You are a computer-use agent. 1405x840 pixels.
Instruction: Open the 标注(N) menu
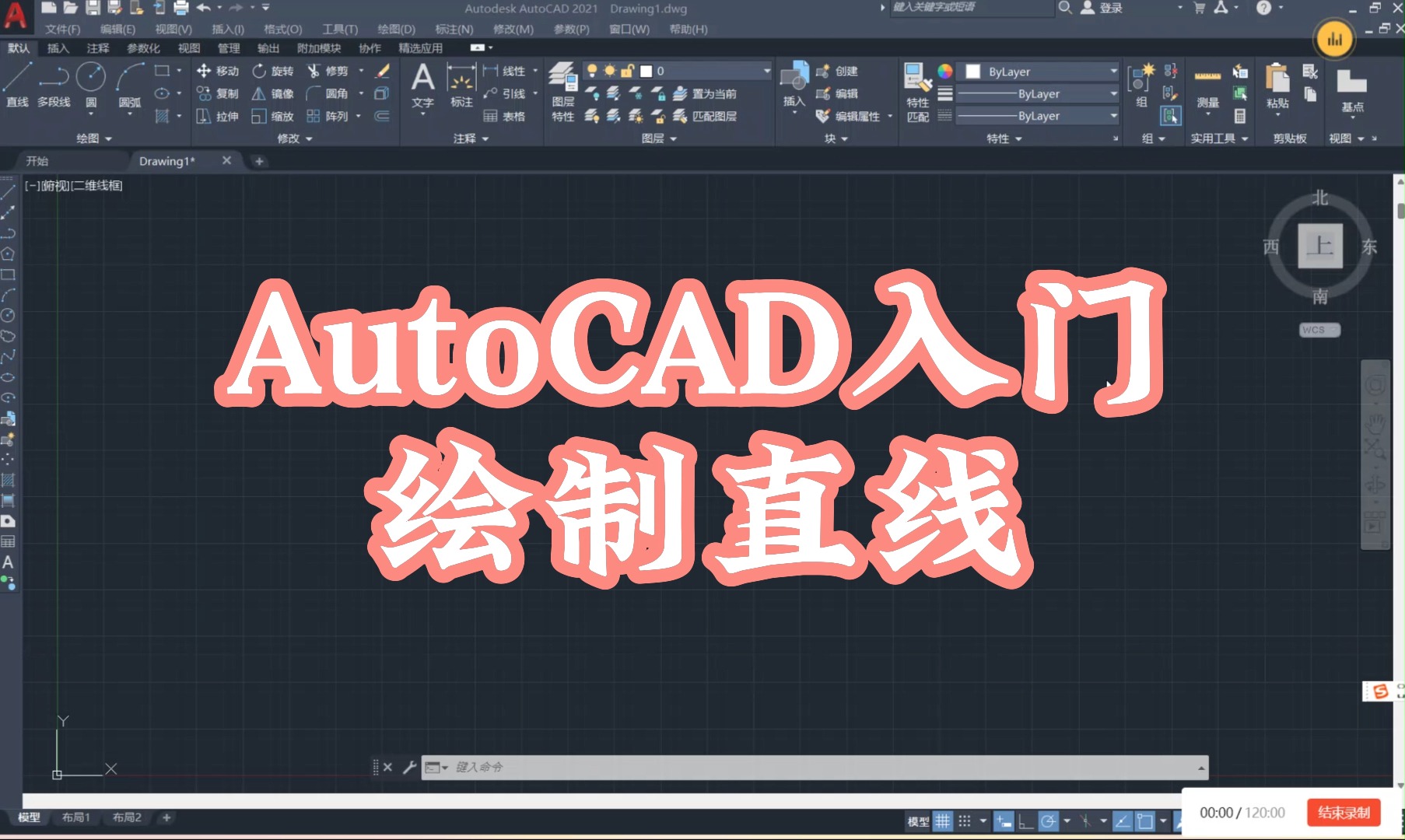[x=454, y=29]
